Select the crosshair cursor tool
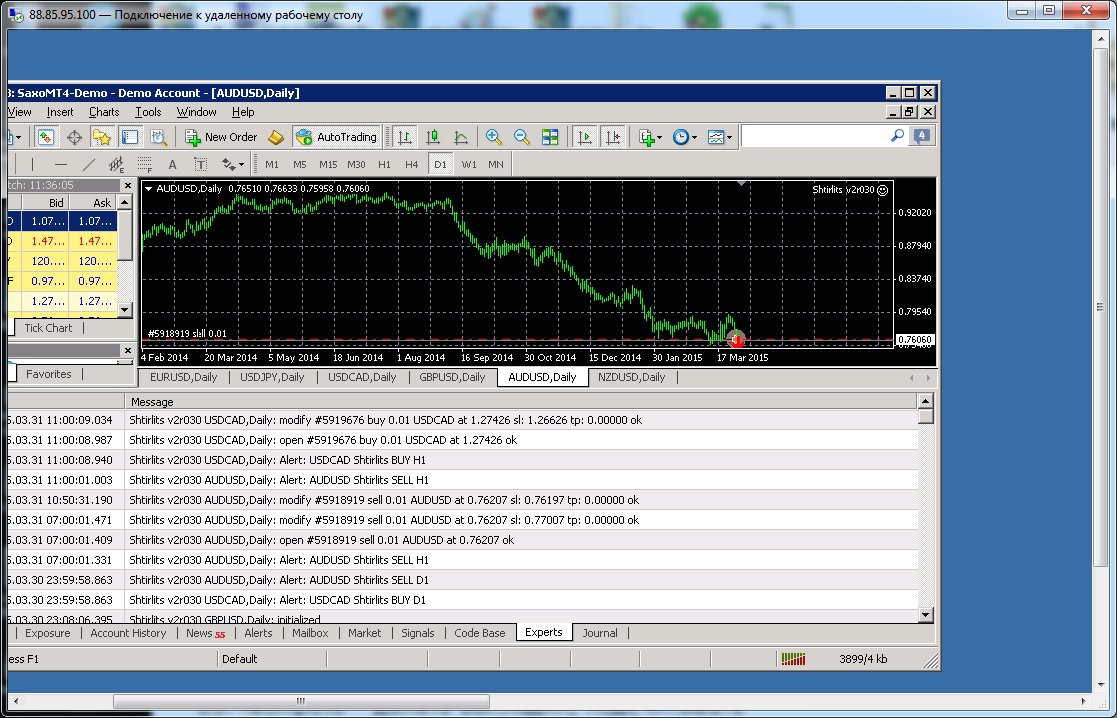 click(74, 137)
